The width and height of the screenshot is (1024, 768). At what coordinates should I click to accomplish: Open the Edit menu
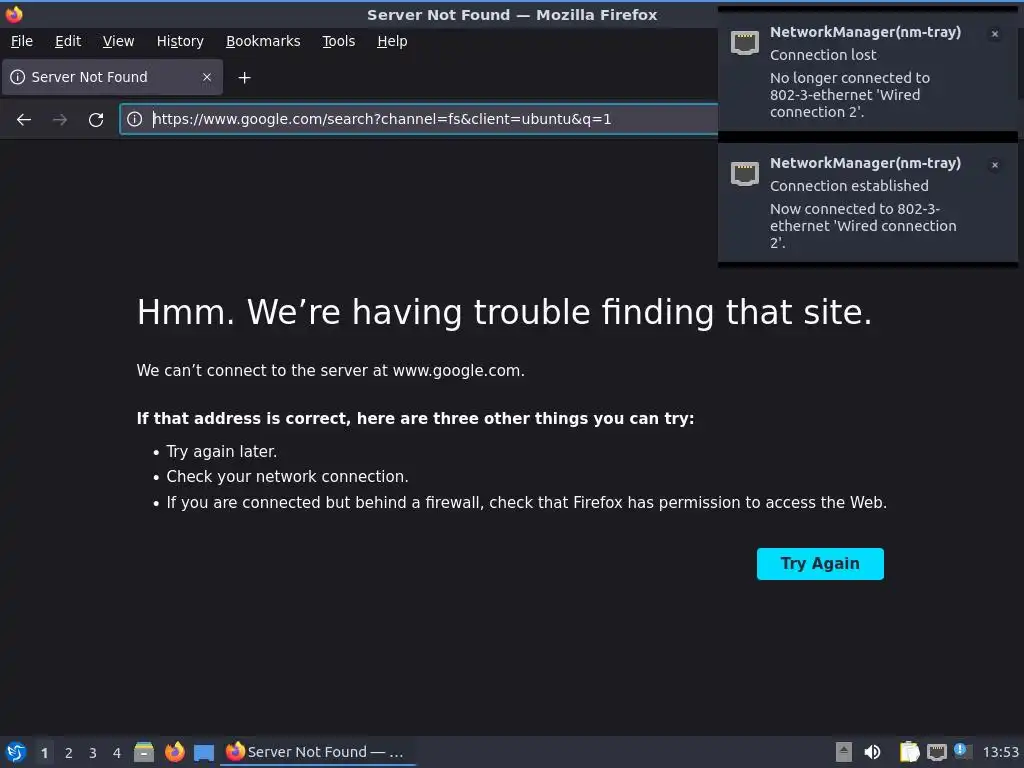(x=68, y=41)
